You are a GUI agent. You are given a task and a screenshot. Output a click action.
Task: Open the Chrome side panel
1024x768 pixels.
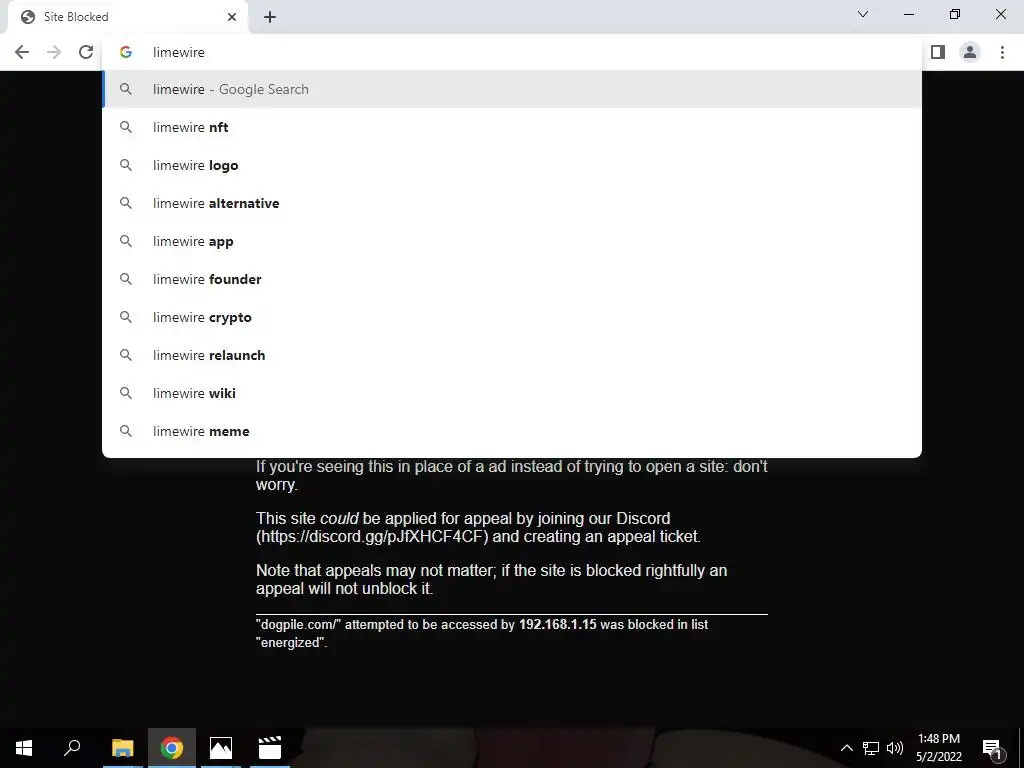(938, 52)
